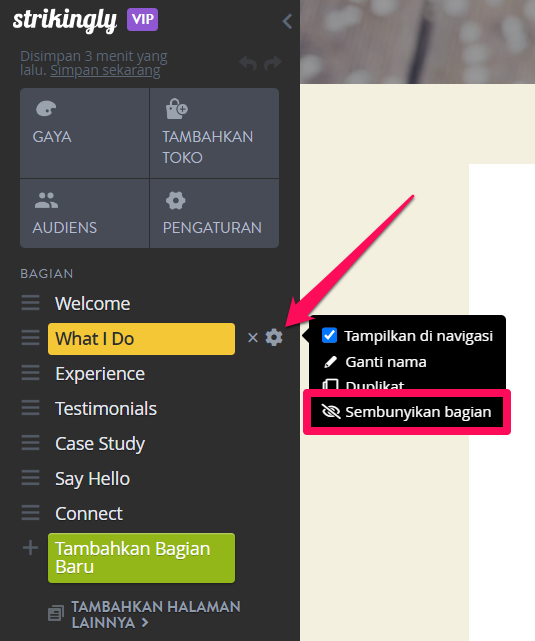Click the redo arrow icon
This screenshot has width=535, height=641.
273,63
